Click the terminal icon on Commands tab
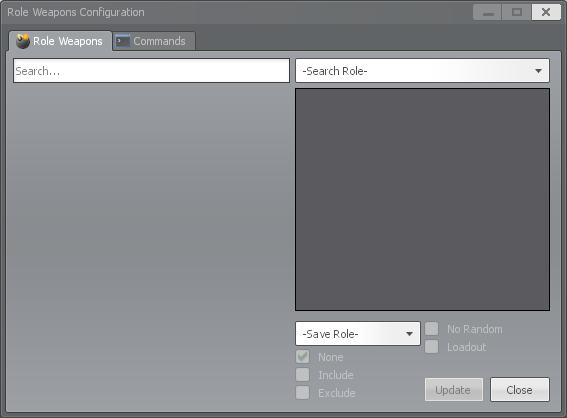The width and height of the screenshot is (567, 418). point(123,41)
